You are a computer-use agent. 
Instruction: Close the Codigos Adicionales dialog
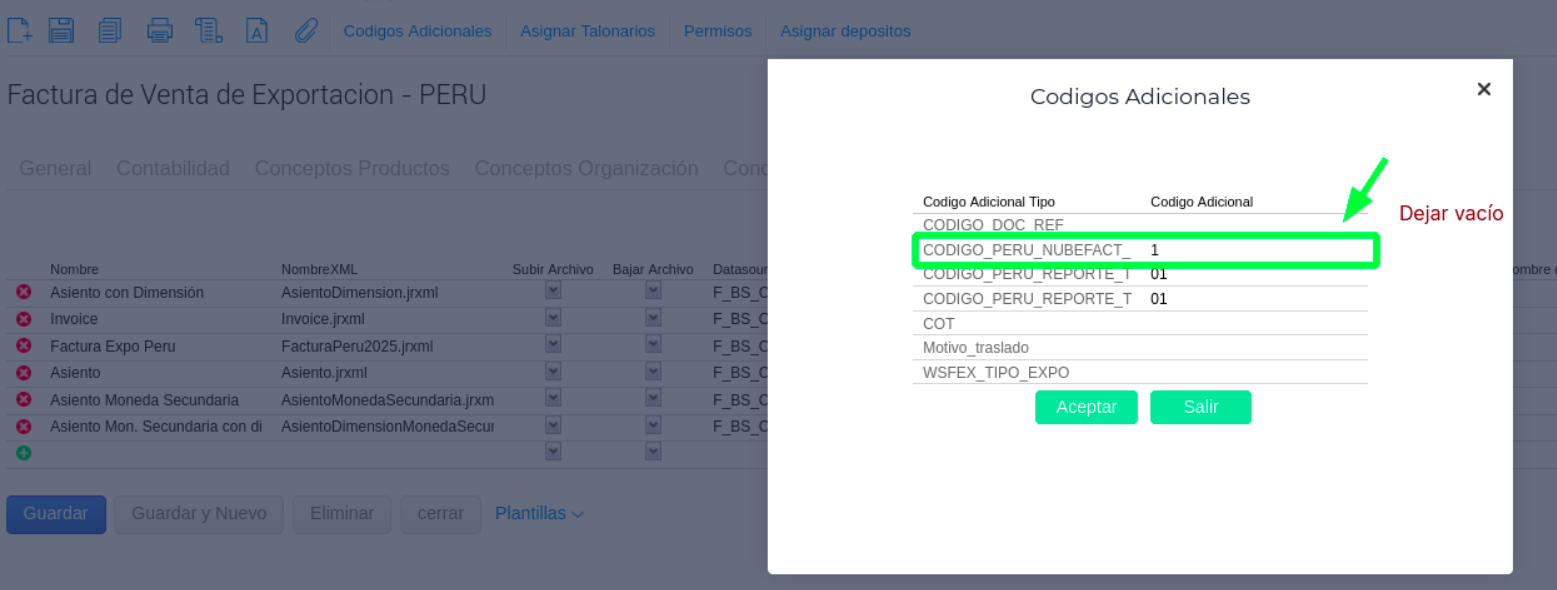[1484, 89]
